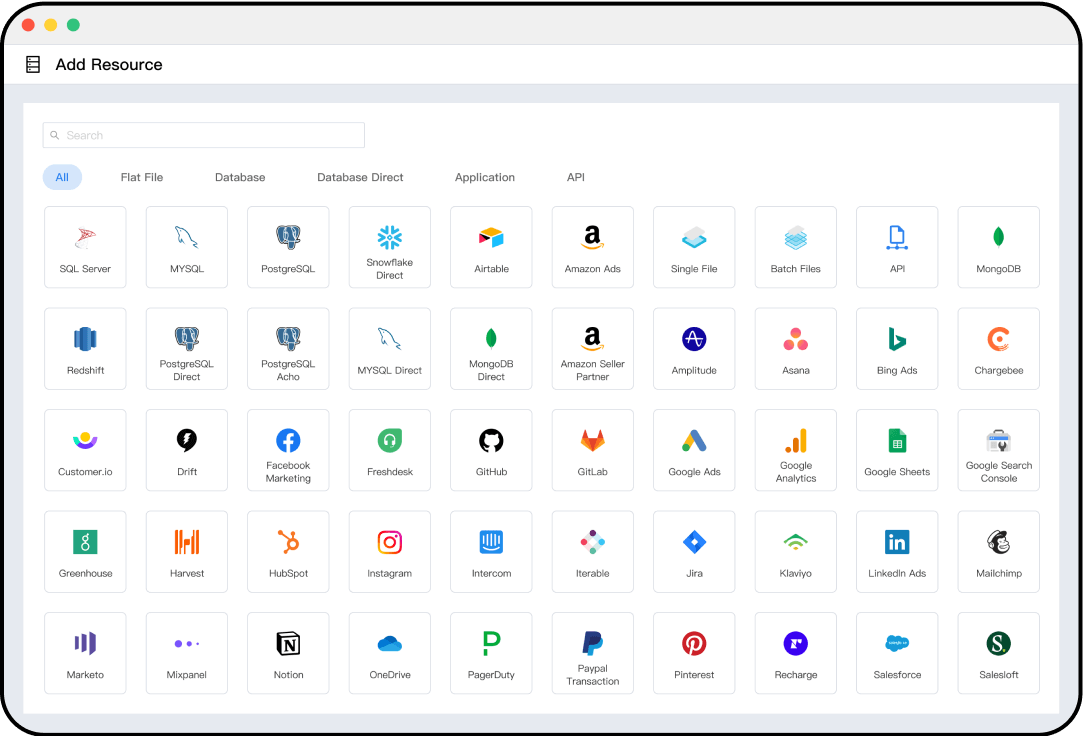This screenshot has width=1083, height=736.
Task: Choose the Redshift data source
Action: coord(85,348)
